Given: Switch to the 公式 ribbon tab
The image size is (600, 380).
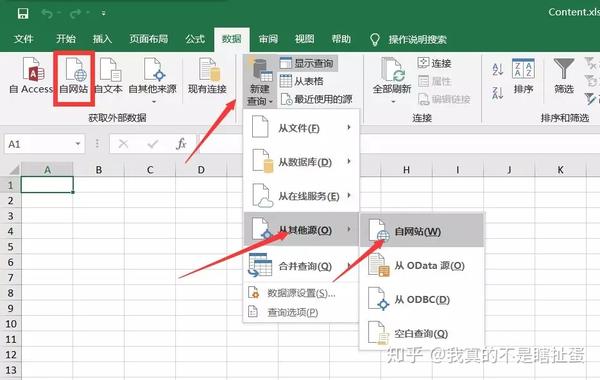Looking at the screenshot, I should (x=195, y=39).
